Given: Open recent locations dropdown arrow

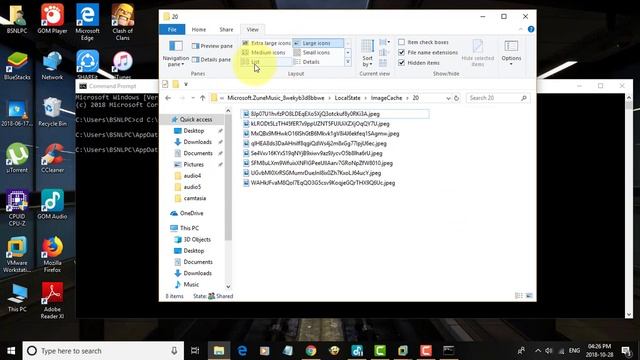Looking at the screenshot, I should pyautogui.click(x=193, y=98).
